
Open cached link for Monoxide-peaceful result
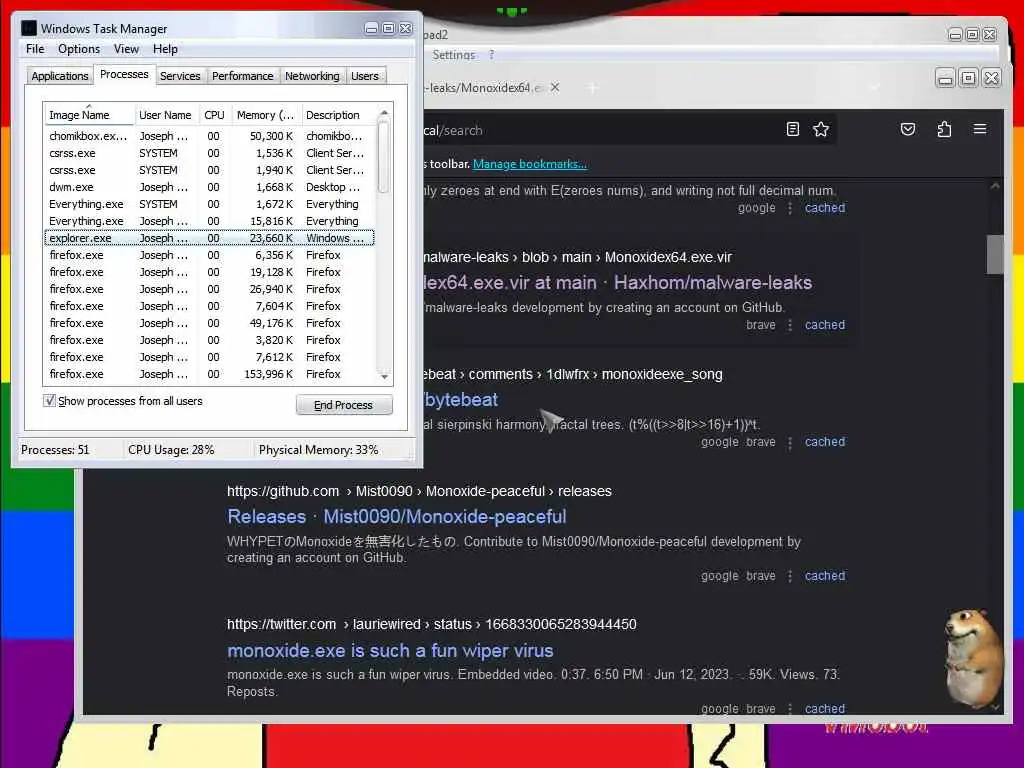(x=825, y=576)
